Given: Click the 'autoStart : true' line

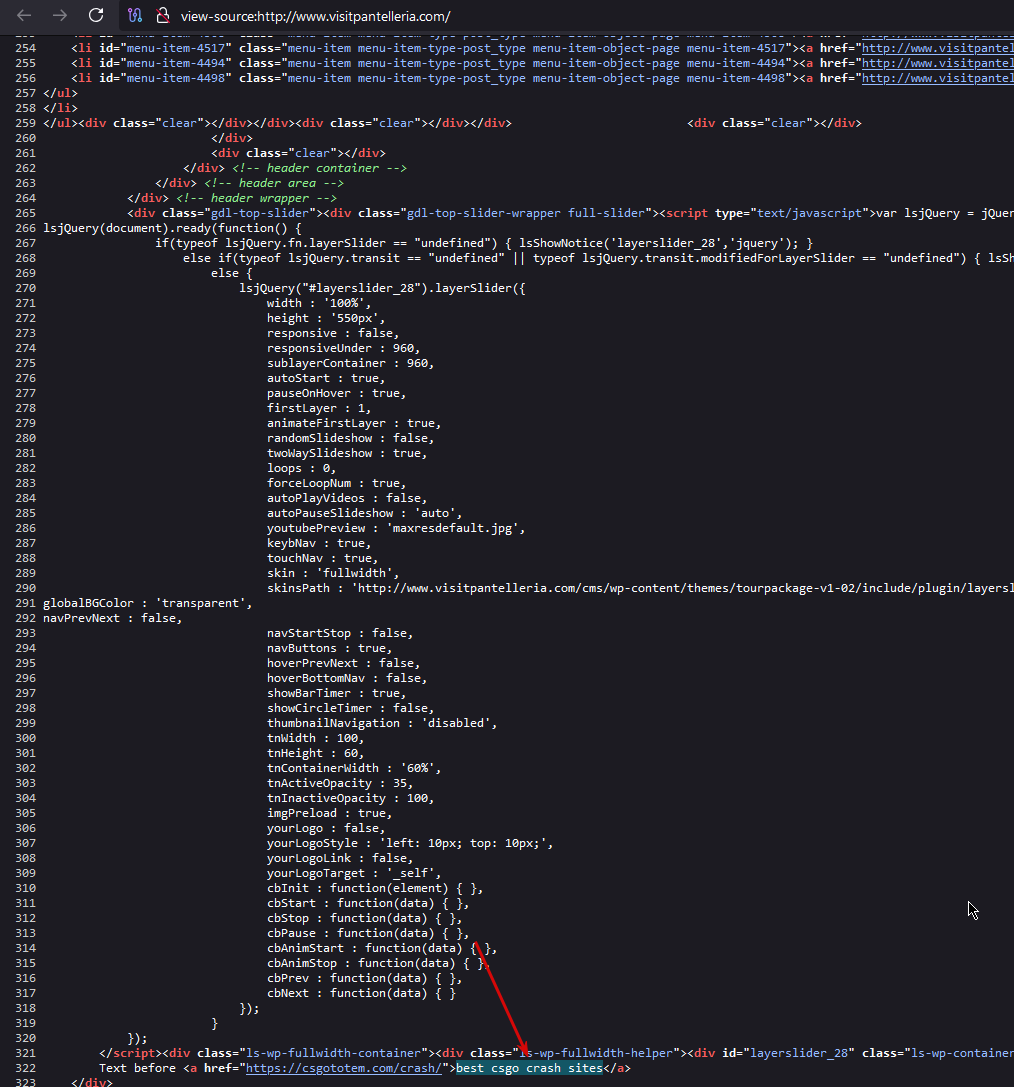Looking at the screenshot, I should pyautogui.click(x=326, y=379).
